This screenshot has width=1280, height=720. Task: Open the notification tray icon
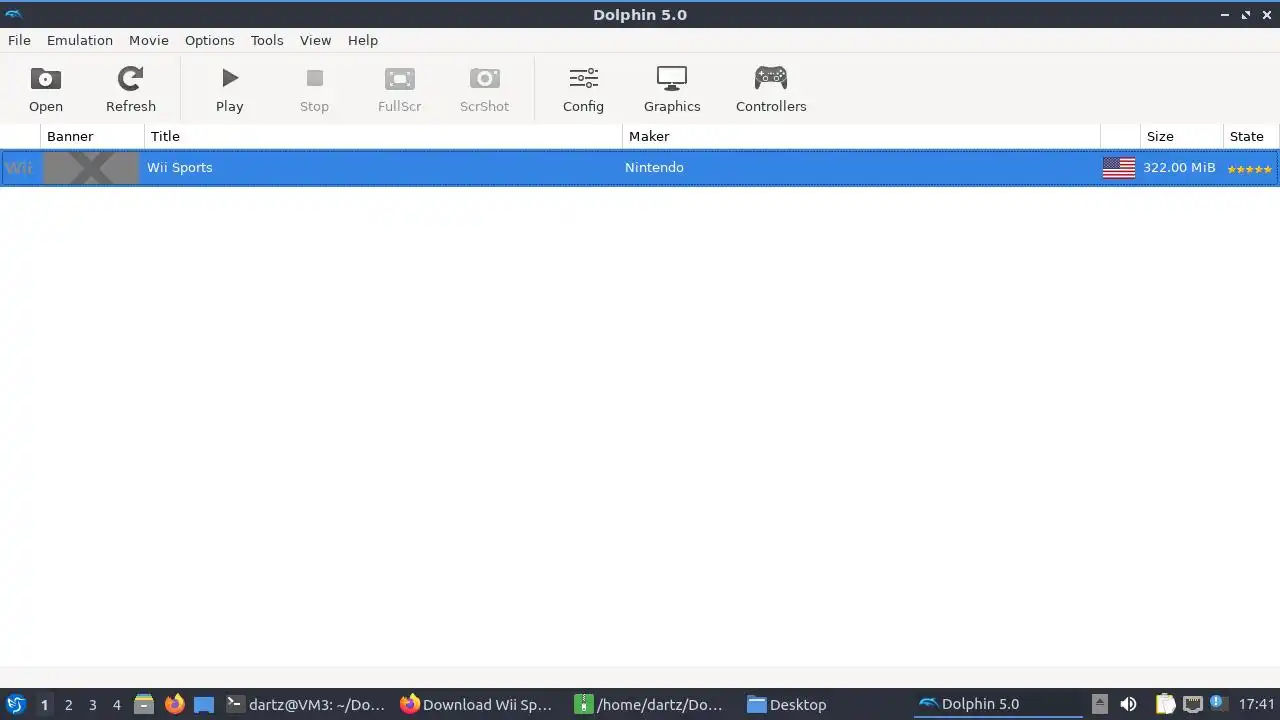point(1217,703)
